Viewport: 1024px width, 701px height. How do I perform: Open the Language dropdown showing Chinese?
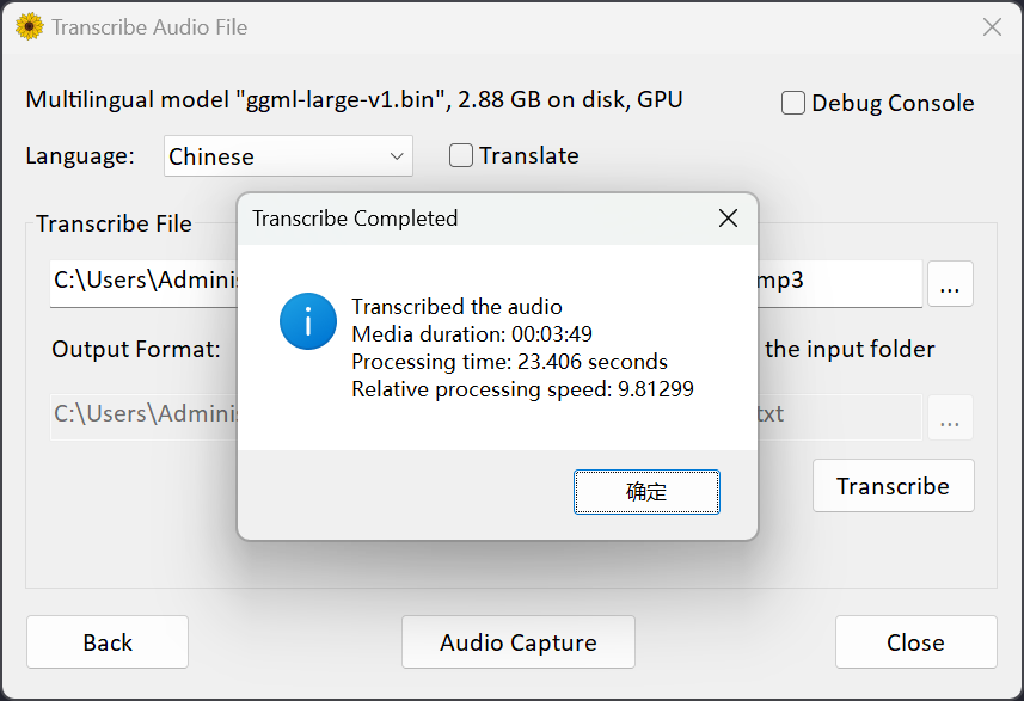(288, 156)
